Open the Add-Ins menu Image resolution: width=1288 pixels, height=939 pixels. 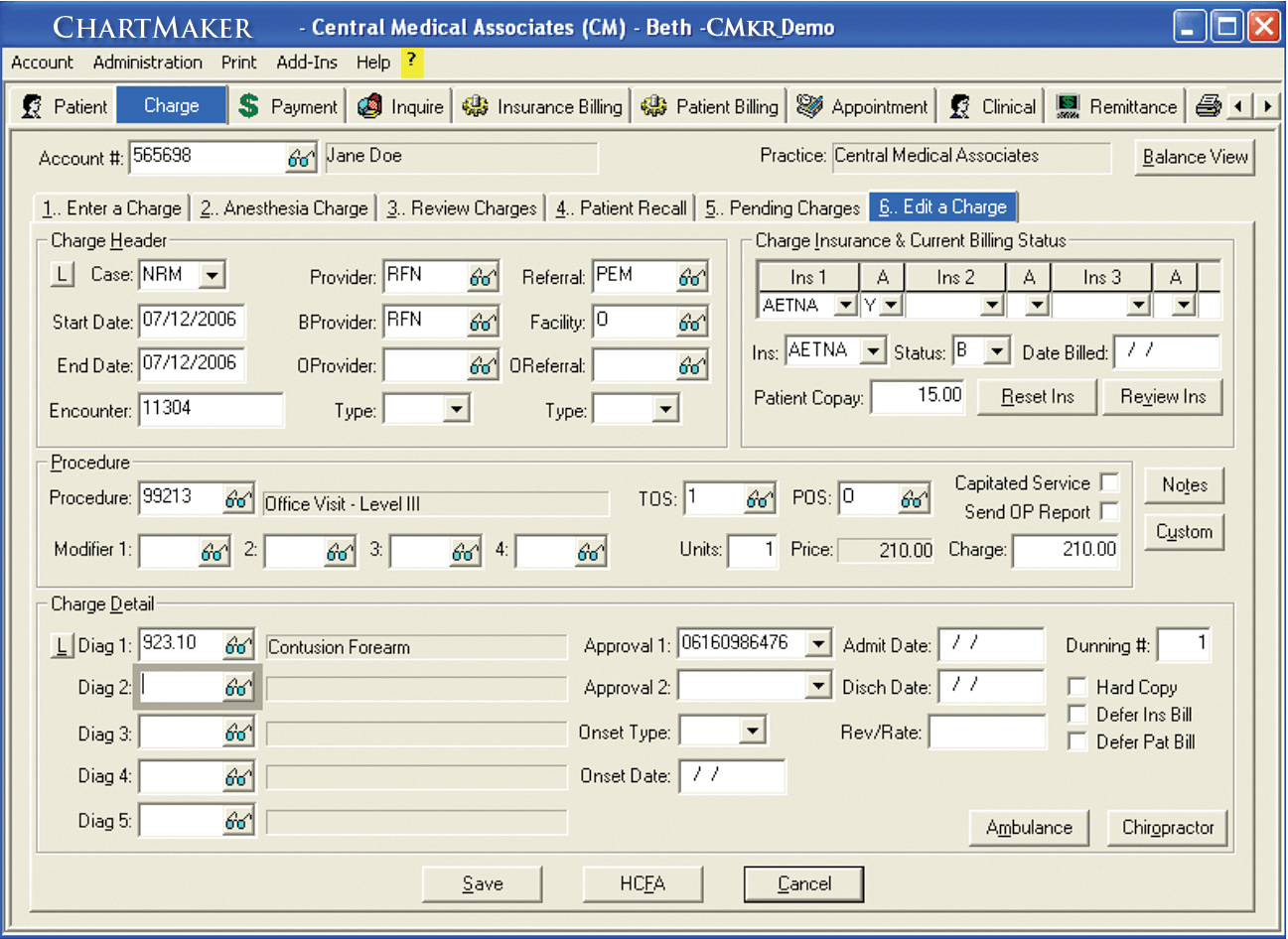point(307,62)
